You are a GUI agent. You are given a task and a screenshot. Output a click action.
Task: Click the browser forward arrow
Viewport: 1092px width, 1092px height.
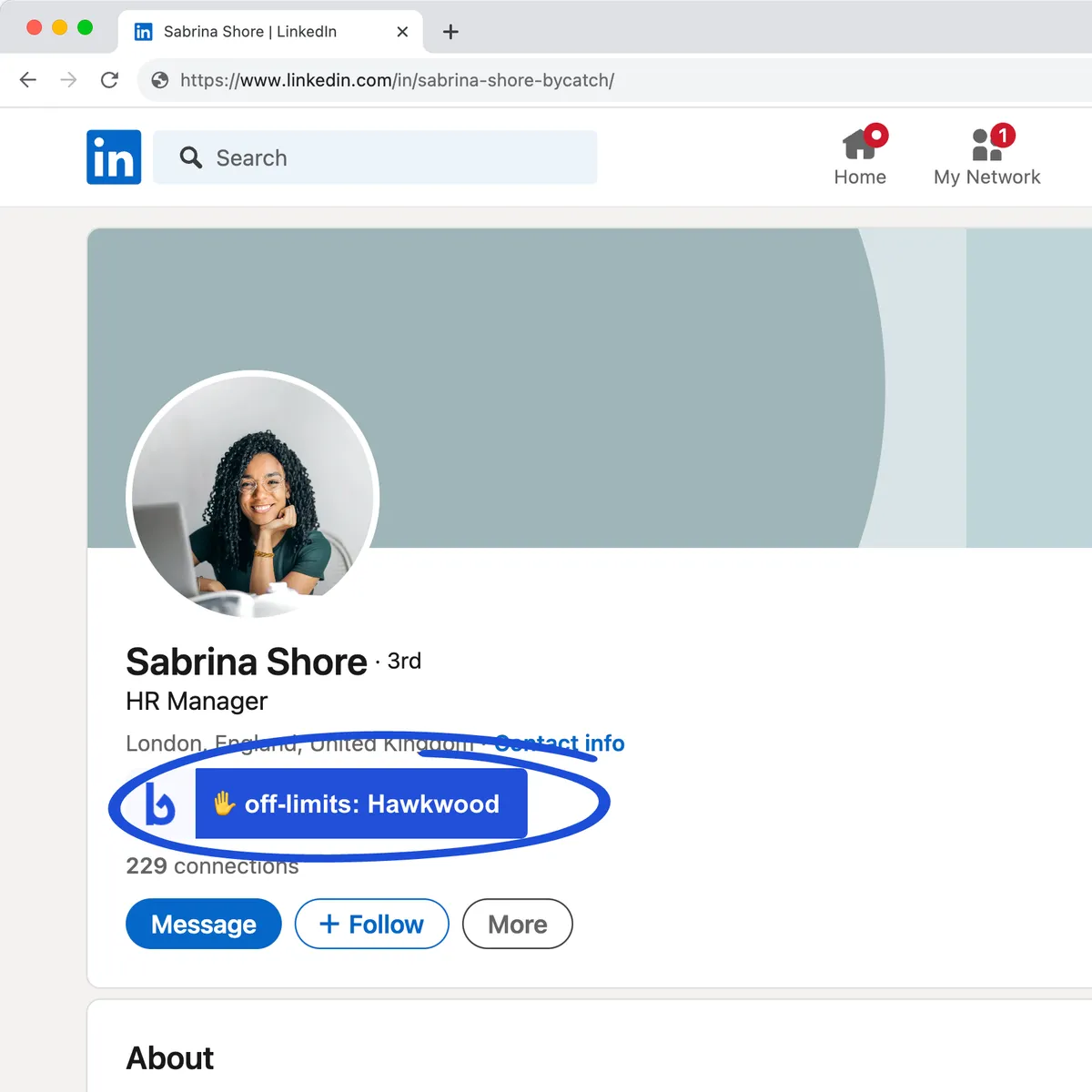[68, 80]
